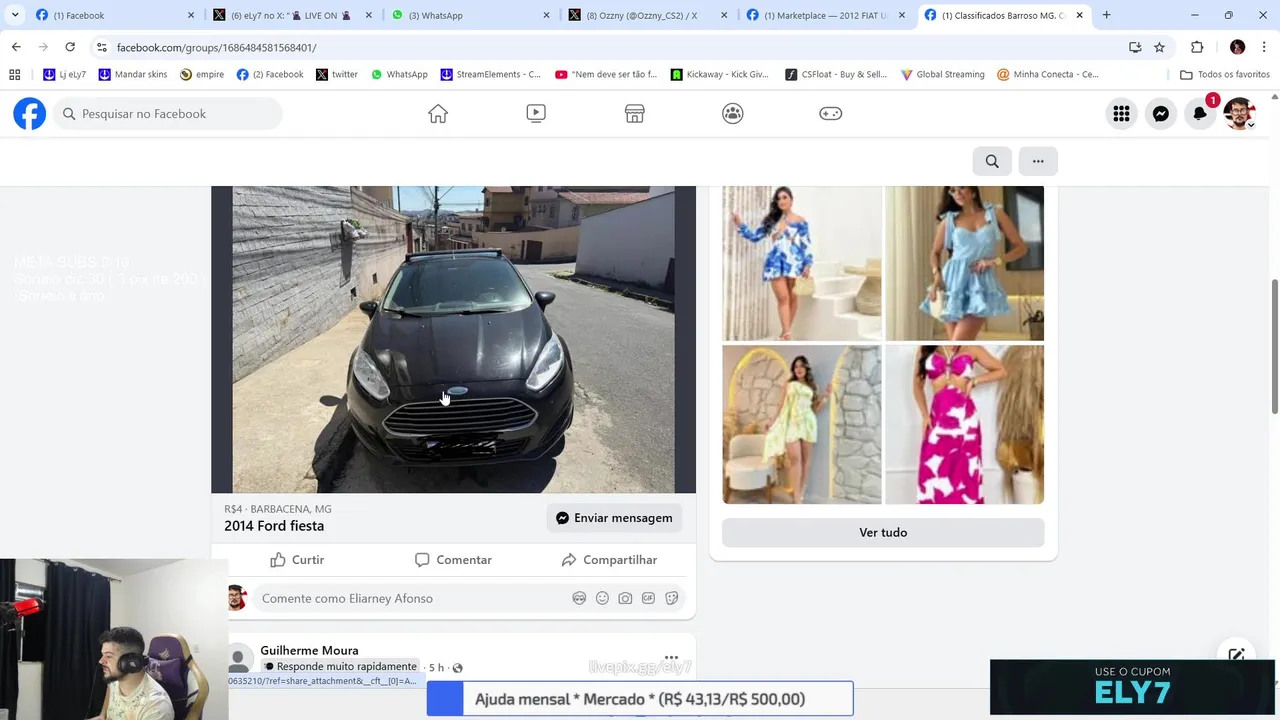Screen dimensions: 1280x720
Task: Open a new browser tab
Action: (x=1106, y=15)
